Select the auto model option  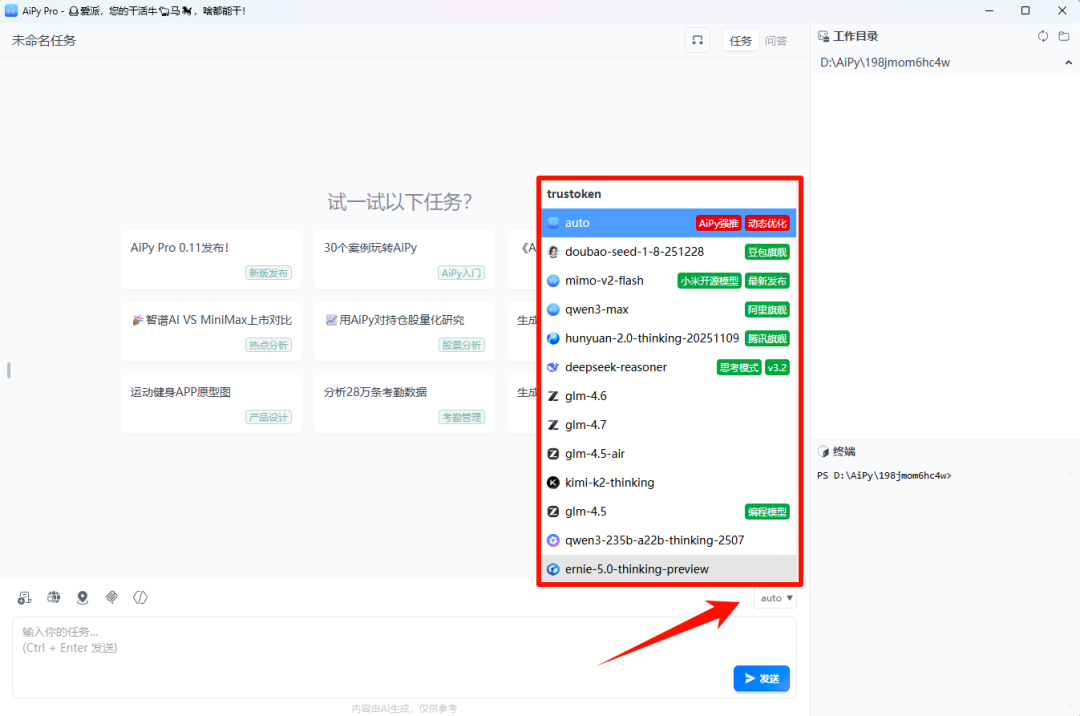pyautogui.click(x=668, y=223)
